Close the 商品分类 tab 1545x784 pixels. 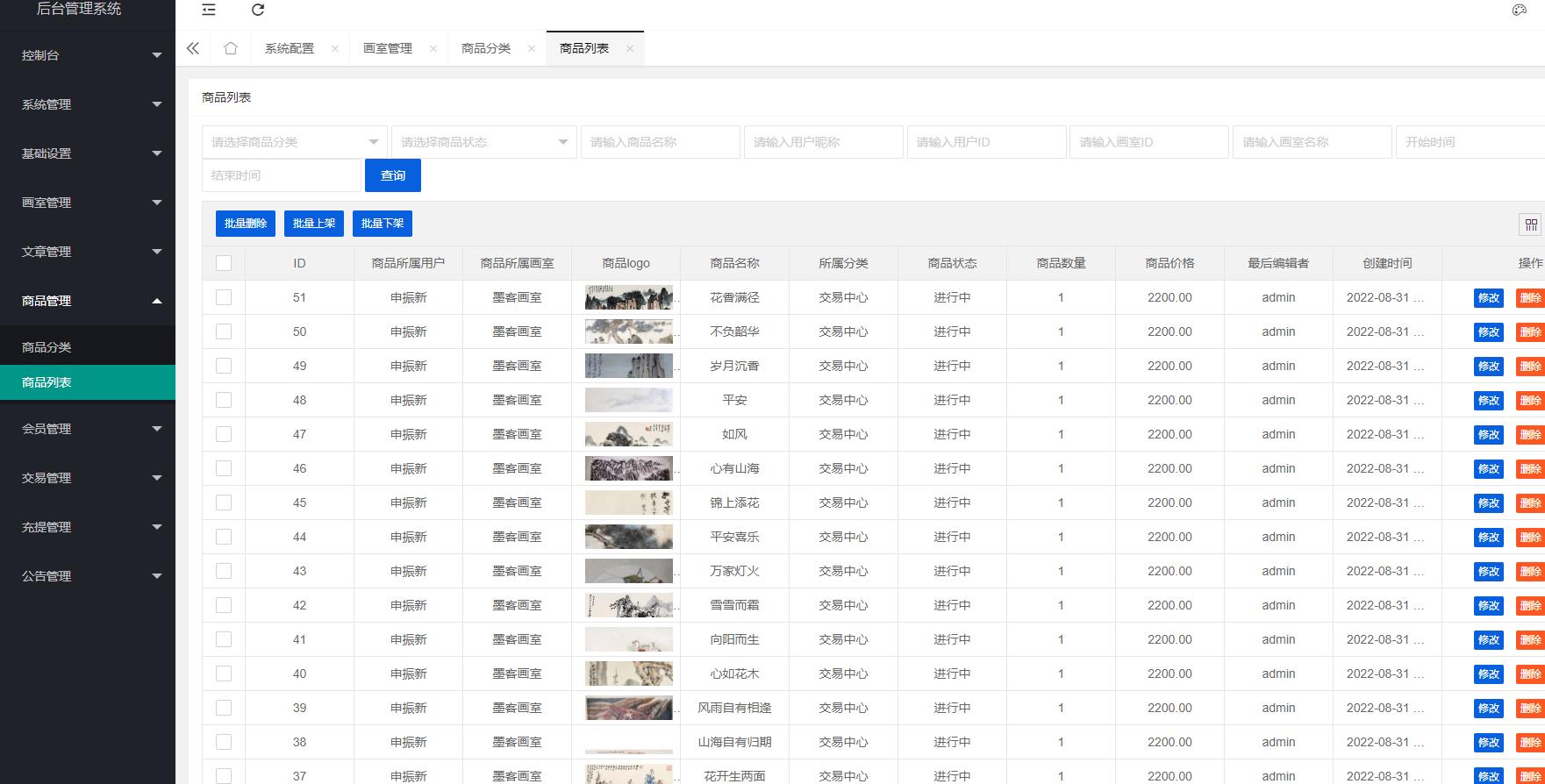coord(532,49)
